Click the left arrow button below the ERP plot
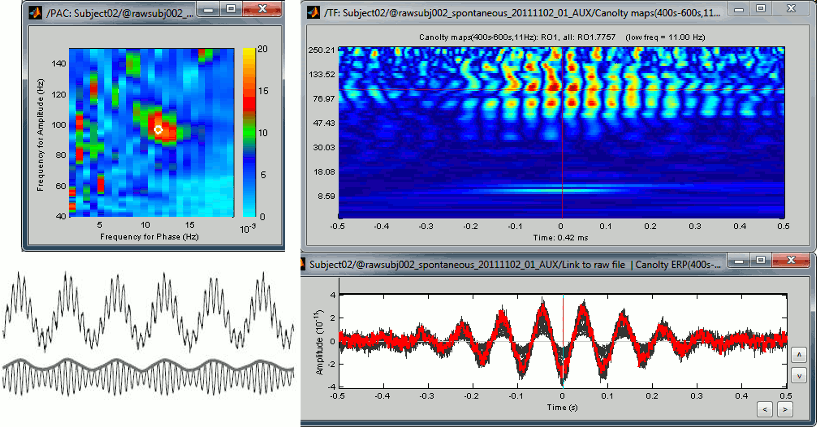This screenshot has height=427, width=817. click(763, 408)
